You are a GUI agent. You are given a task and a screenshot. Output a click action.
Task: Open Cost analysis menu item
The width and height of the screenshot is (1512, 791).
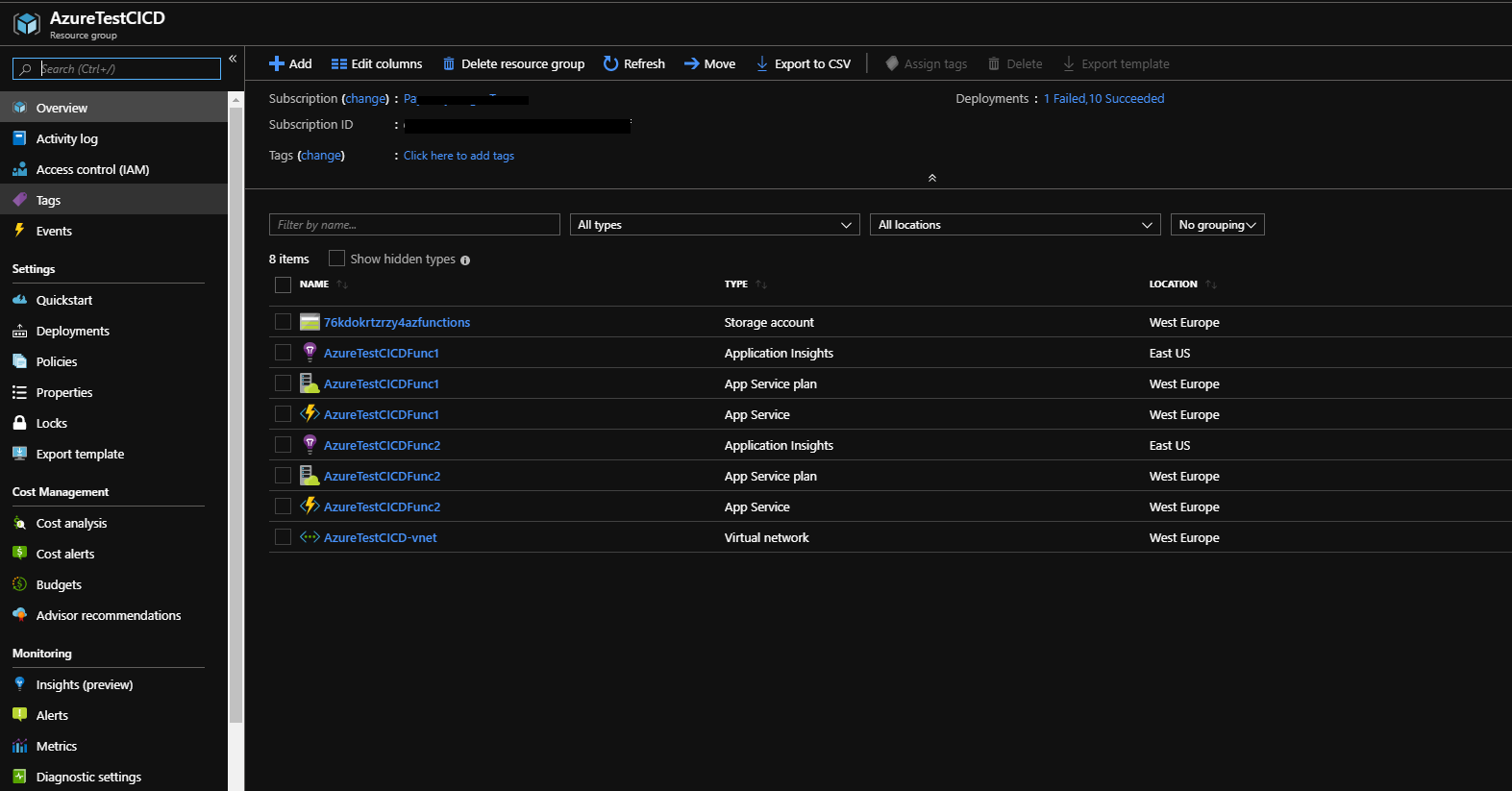pos(113,523)
